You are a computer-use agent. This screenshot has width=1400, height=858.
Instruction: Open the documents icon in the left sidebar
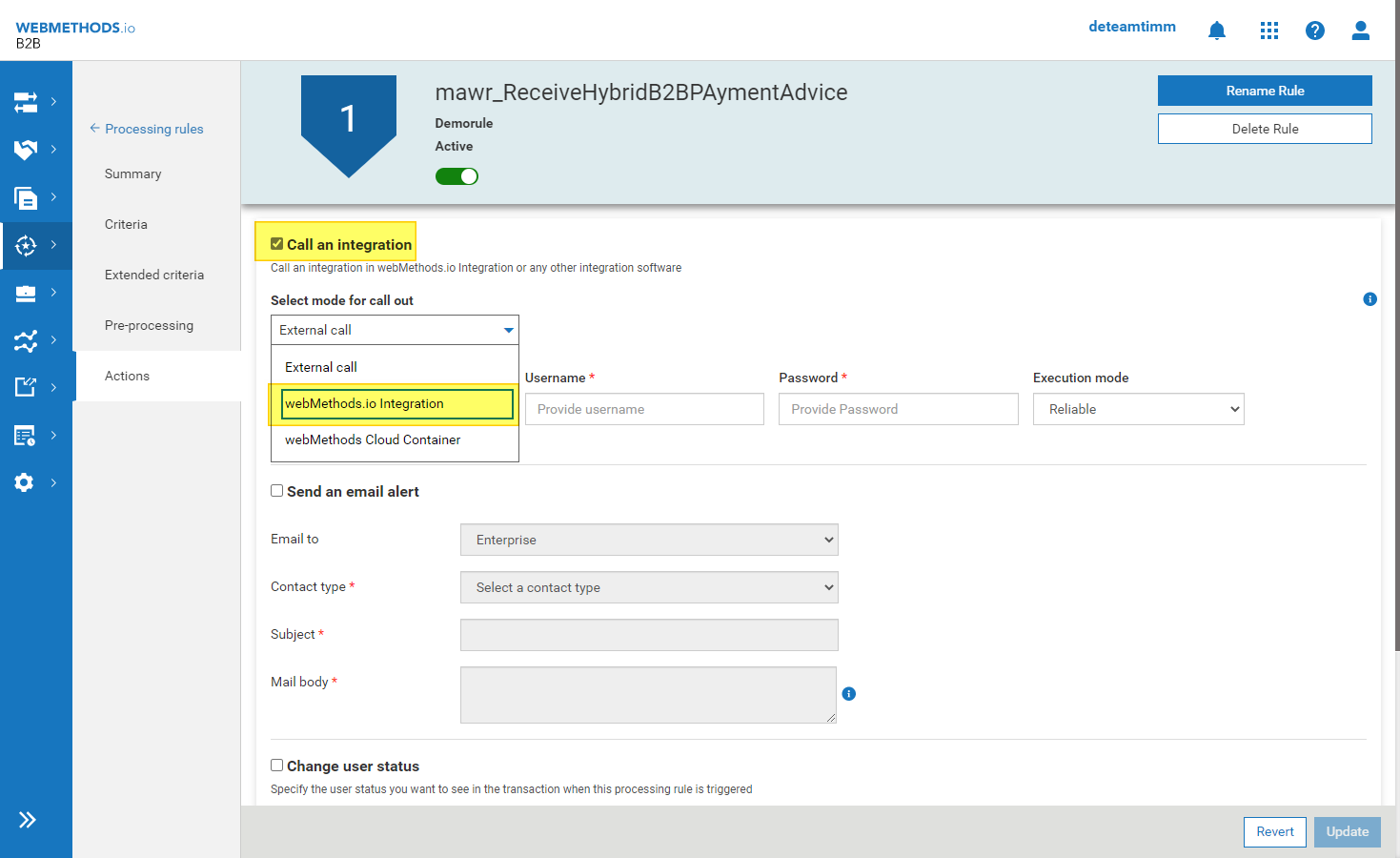click(26, 197)
